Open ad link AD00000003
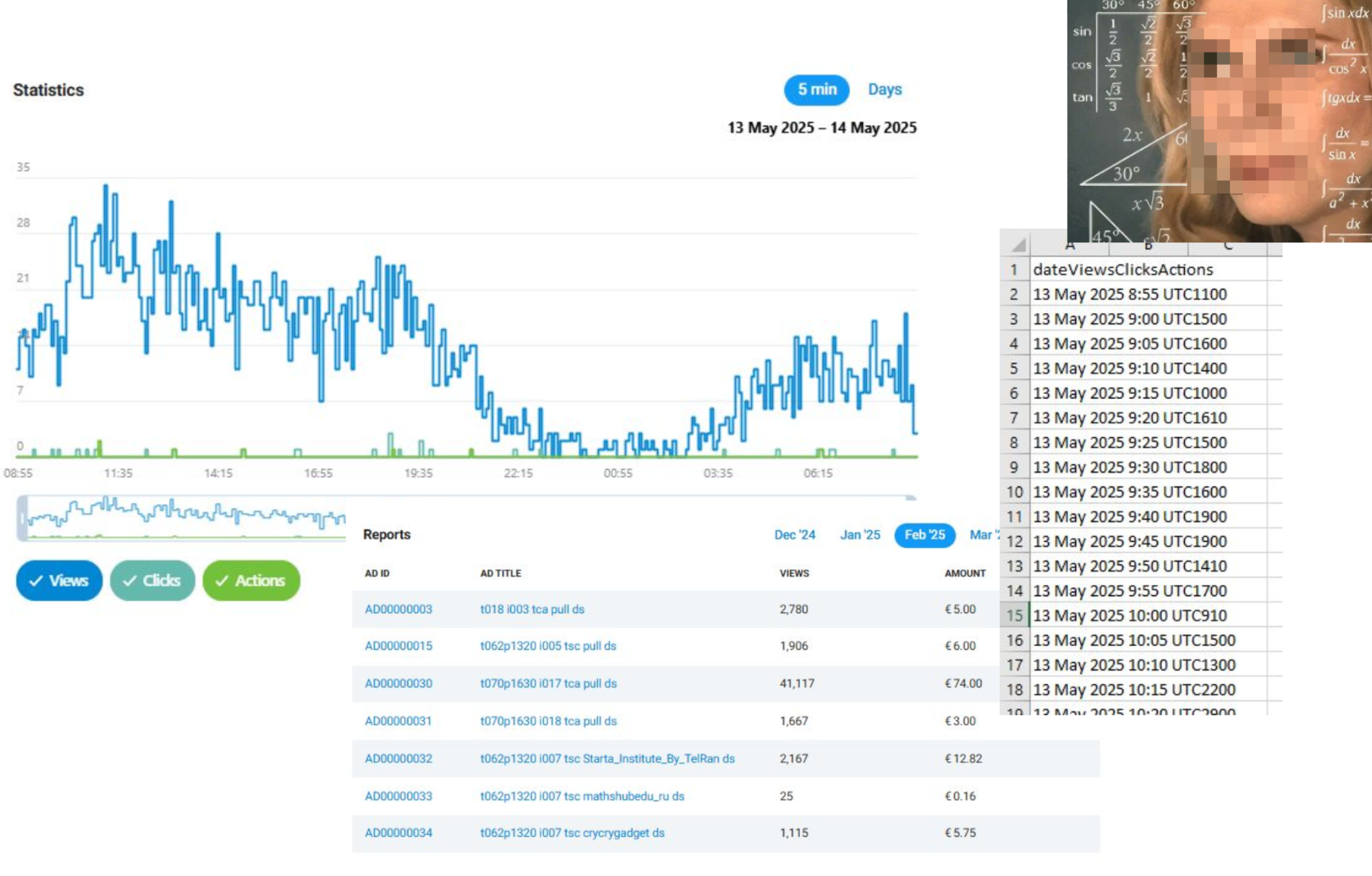The image size is (1372, 876). click(398, 609)
